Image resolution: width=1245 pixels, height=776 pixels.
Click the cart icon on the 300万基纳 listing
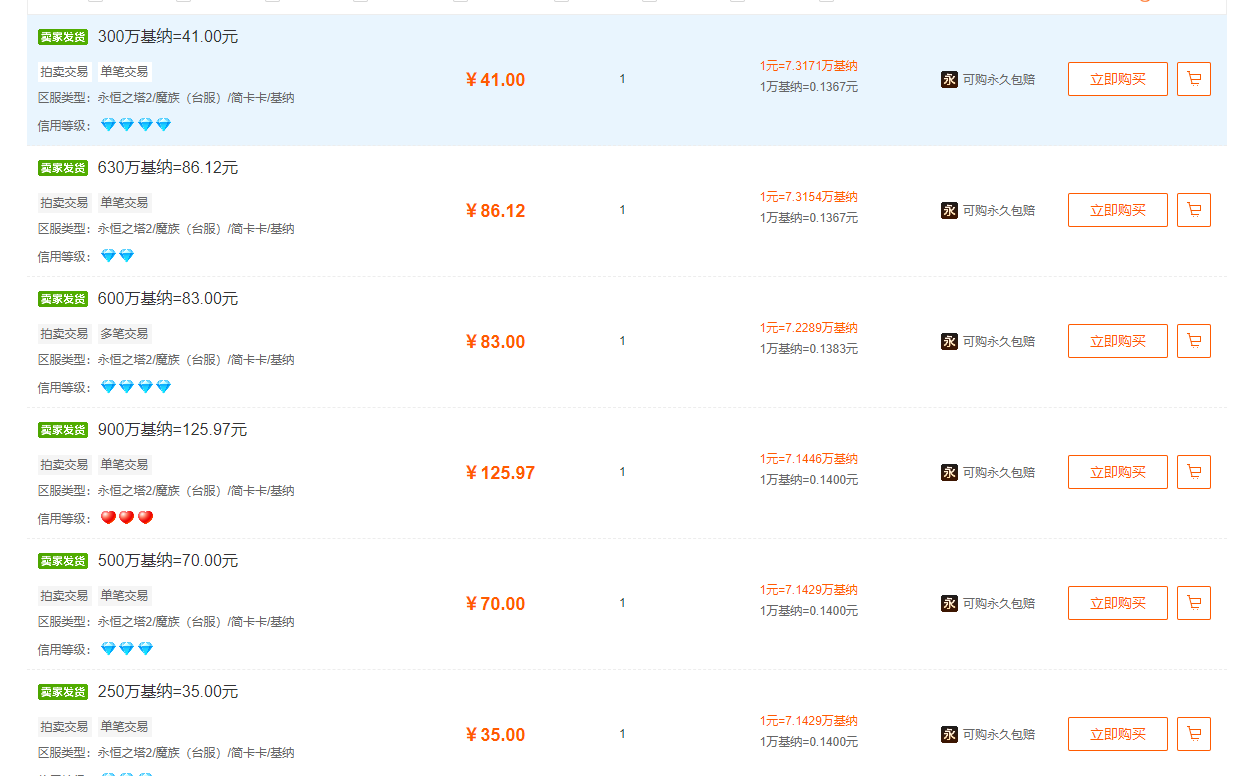click(x=1194, y=78)
